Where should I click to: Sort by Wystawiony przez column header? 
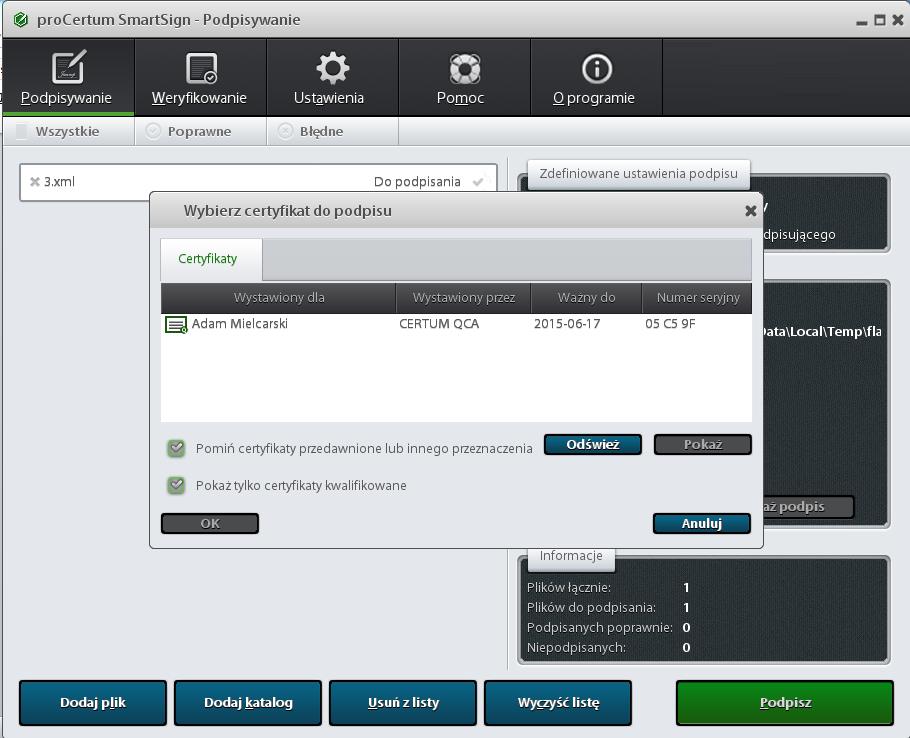pos(463,298)
